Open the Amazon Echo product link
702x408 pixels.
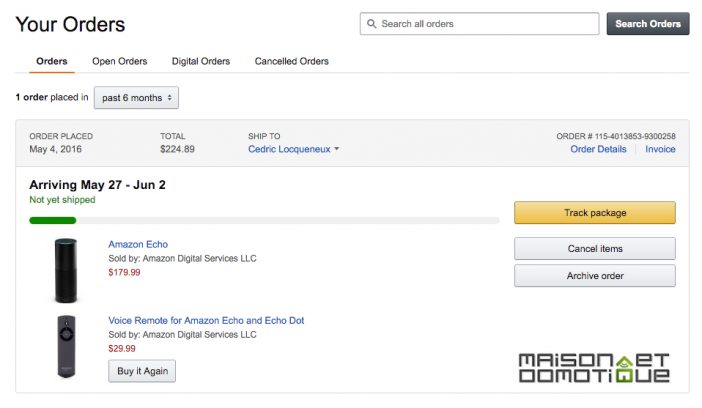coord(138,244)
